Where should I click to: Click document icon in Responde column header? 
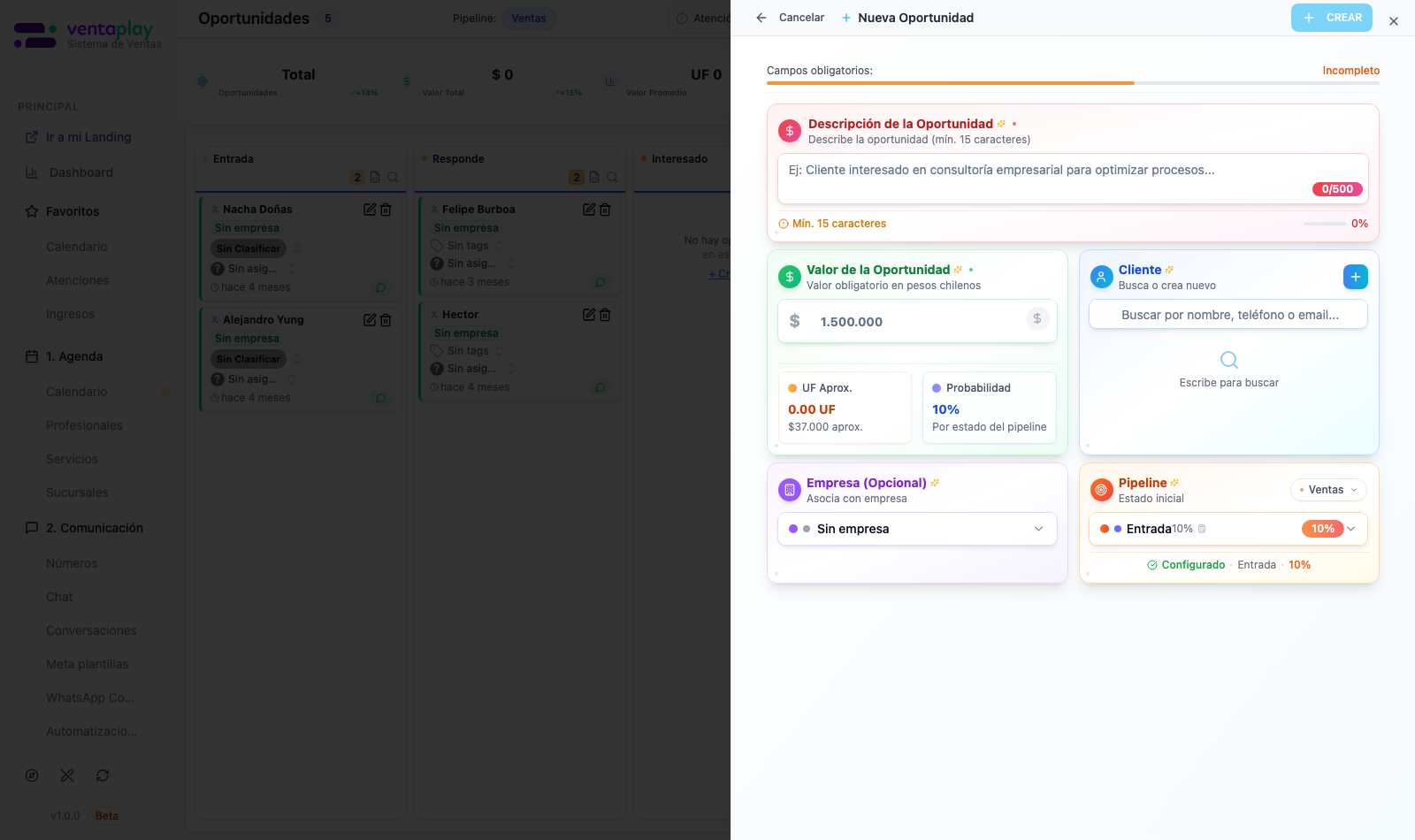[594, 177]
